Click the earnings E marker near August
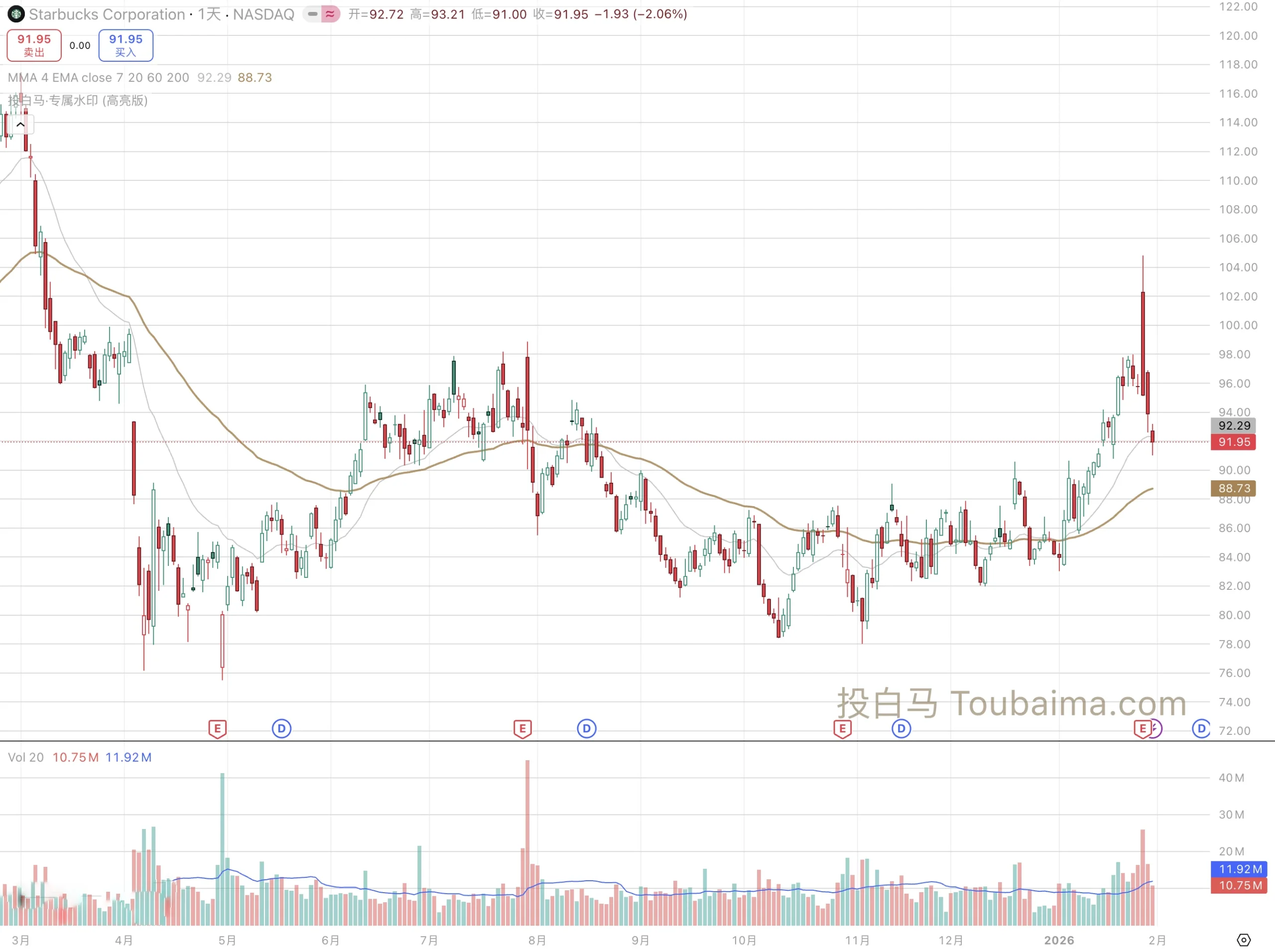Screen dimensions: 1275x952 522,729
